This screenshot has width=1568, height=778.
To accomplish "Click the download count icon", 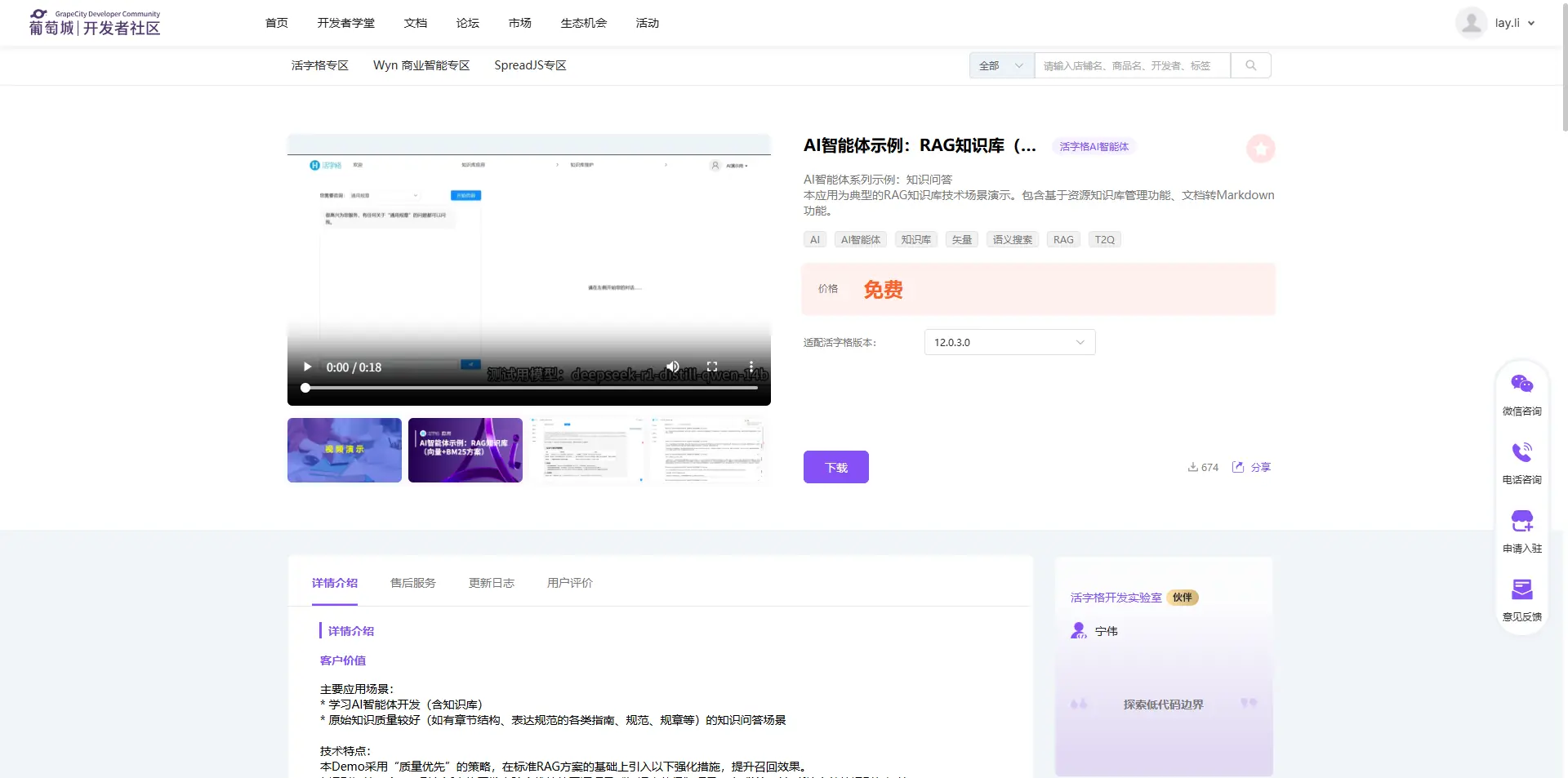I will tap(1192, 467).
